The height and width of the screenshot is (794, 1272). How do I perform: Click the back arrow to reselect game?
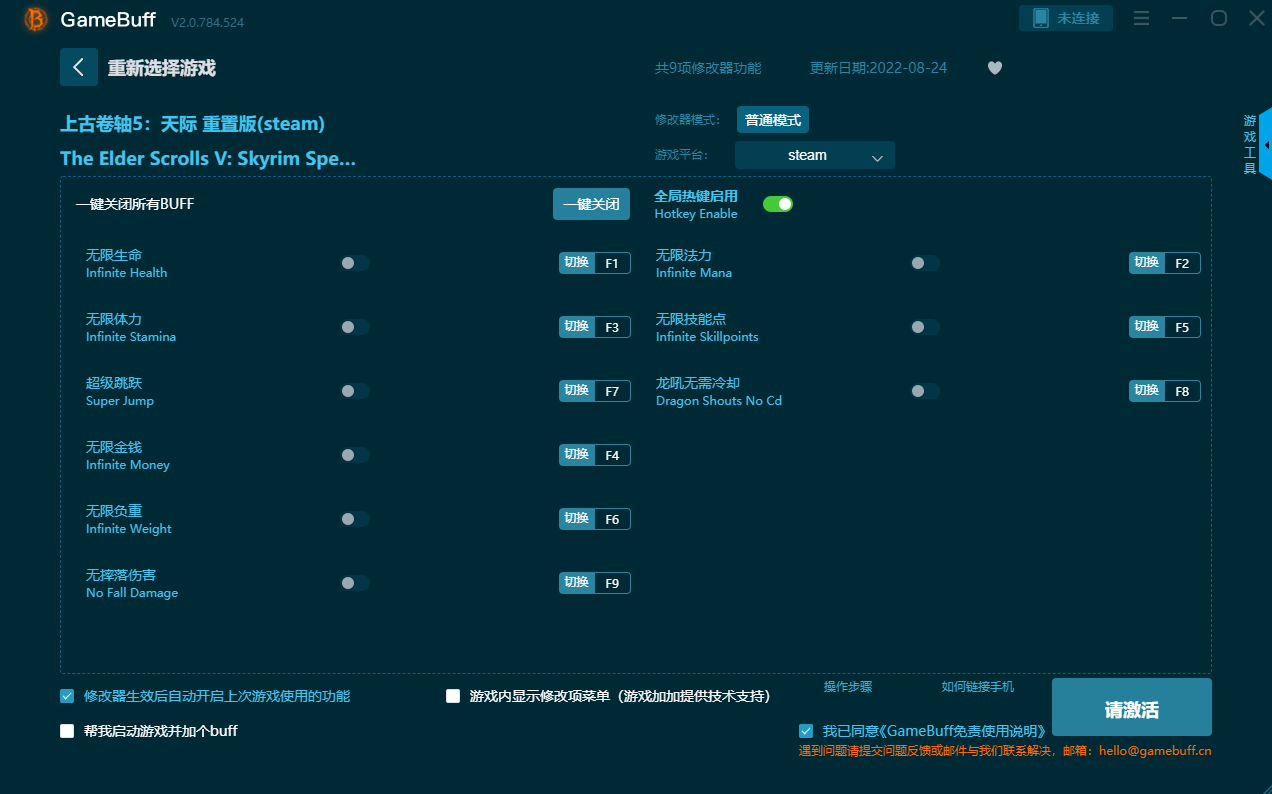[x=79, y=67]
